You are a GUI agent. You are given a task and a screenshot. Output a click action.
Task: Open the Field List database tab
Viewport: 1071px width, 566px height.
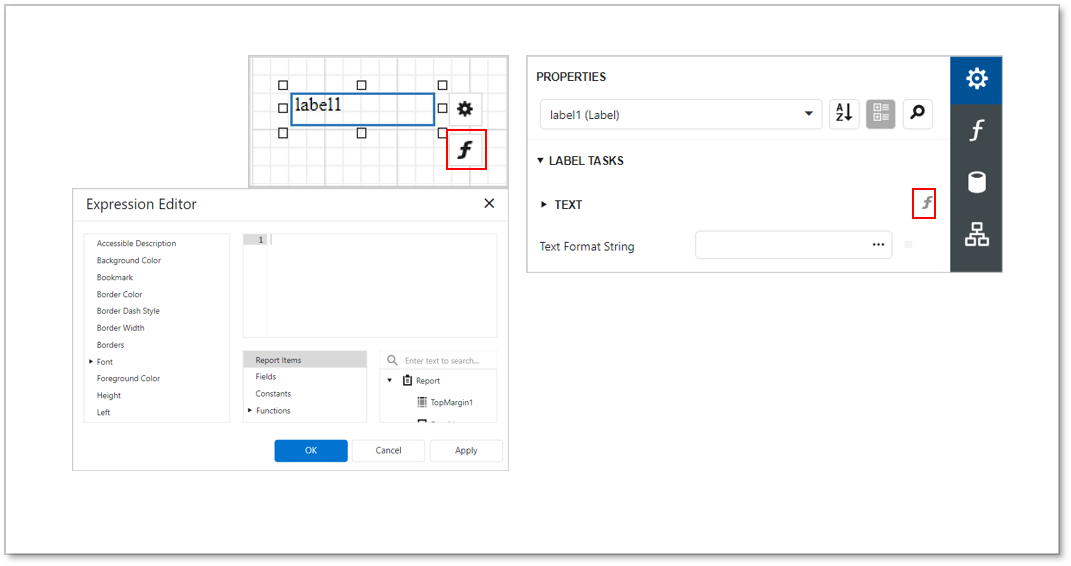click(976, 183)
